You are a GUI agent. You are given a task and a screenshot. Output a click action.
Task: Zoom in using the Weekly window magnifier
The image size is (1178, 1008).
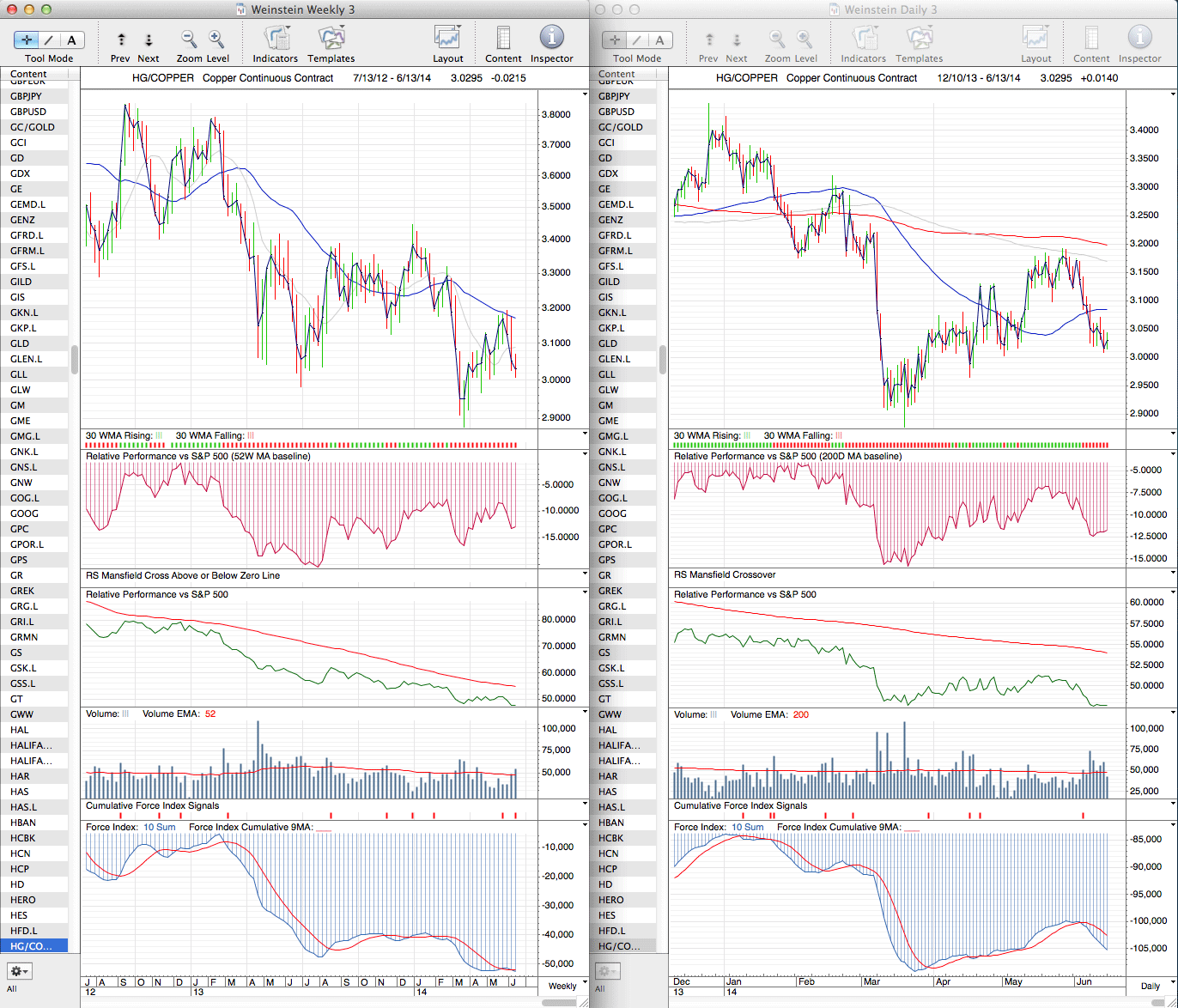216,39
